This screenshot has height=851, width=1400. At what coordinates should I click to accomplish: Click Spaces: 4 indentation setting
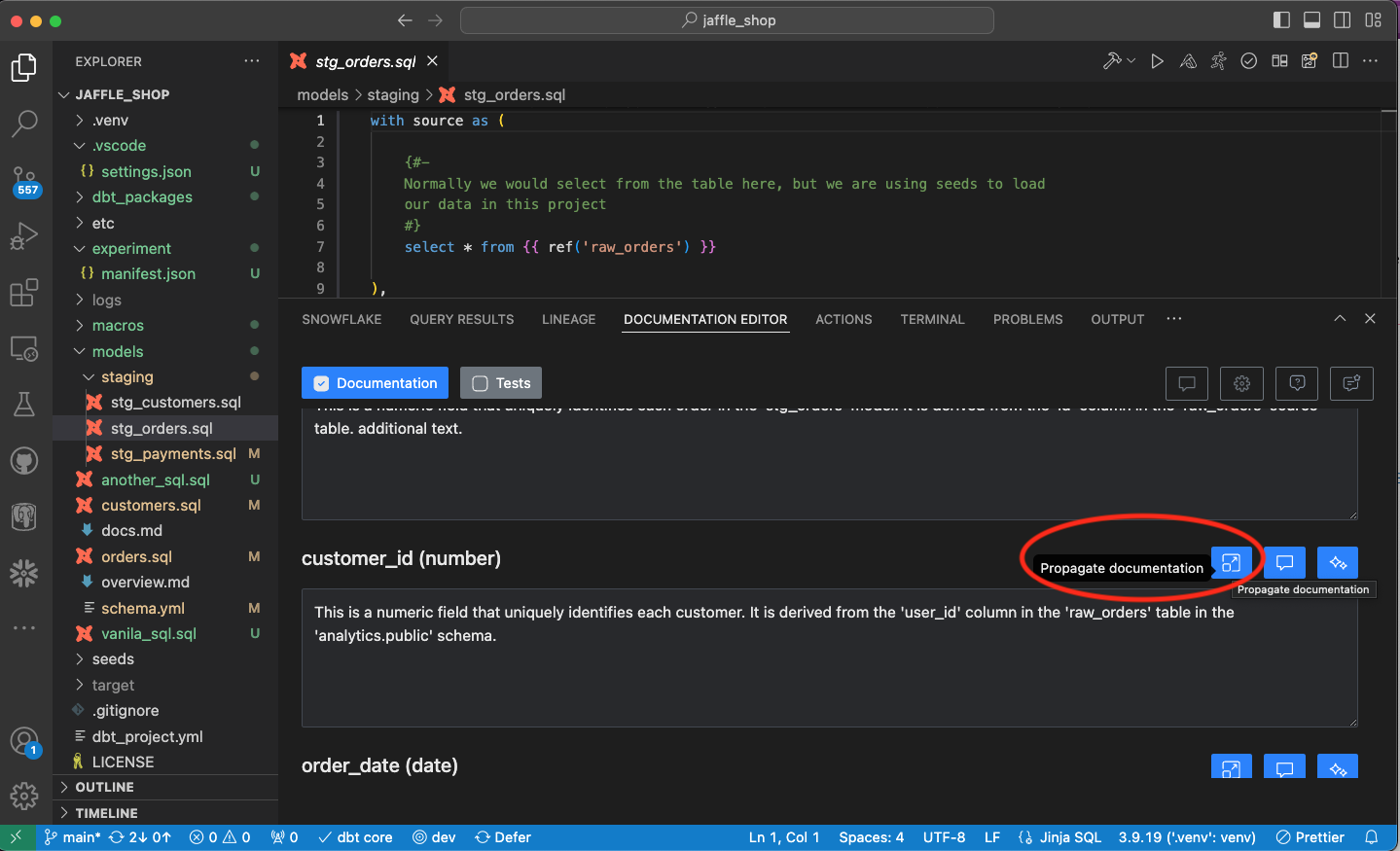tap(872, 837)
